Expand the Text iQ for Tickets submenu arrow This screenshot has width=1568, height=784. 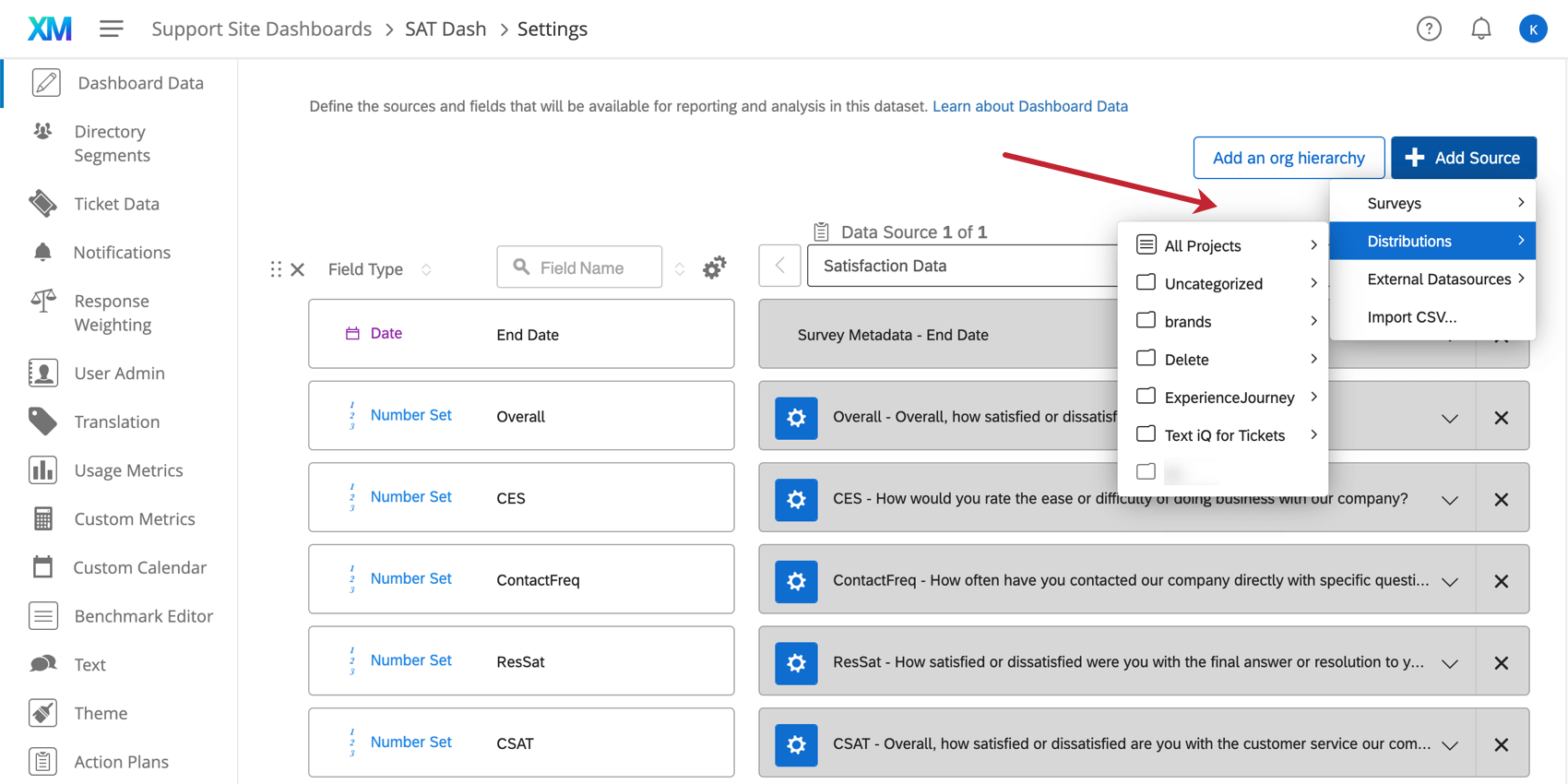tap(1313, 434)
